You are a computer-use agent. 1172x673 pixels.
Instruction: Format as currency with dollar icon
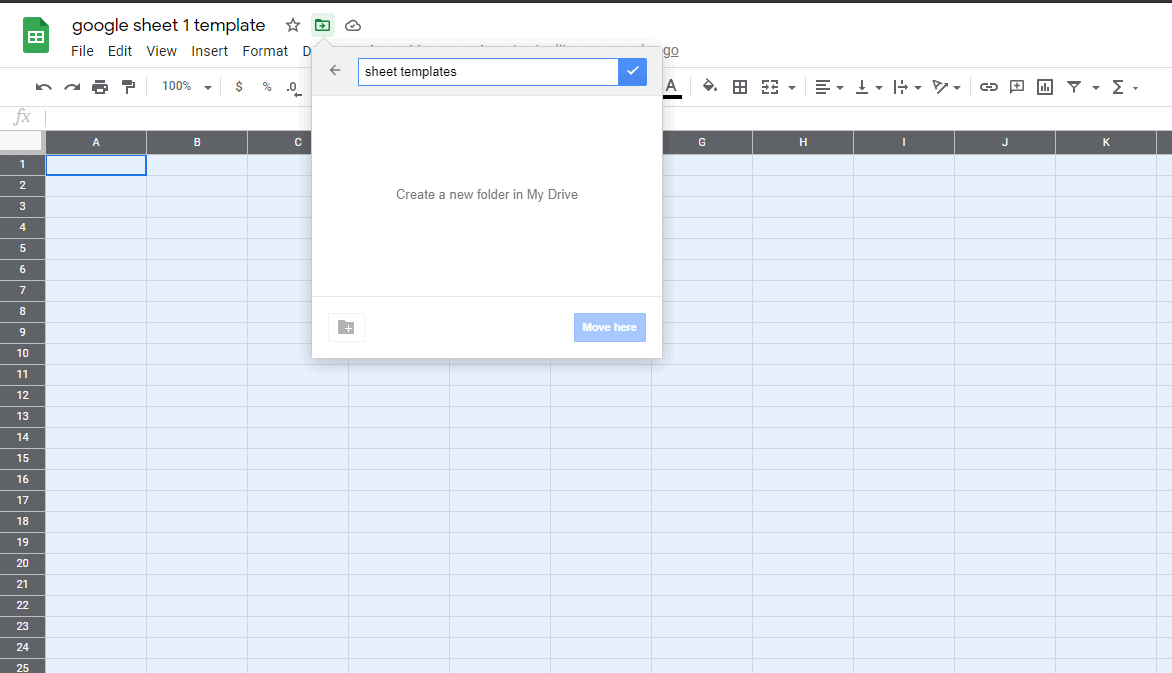(239, 87)
